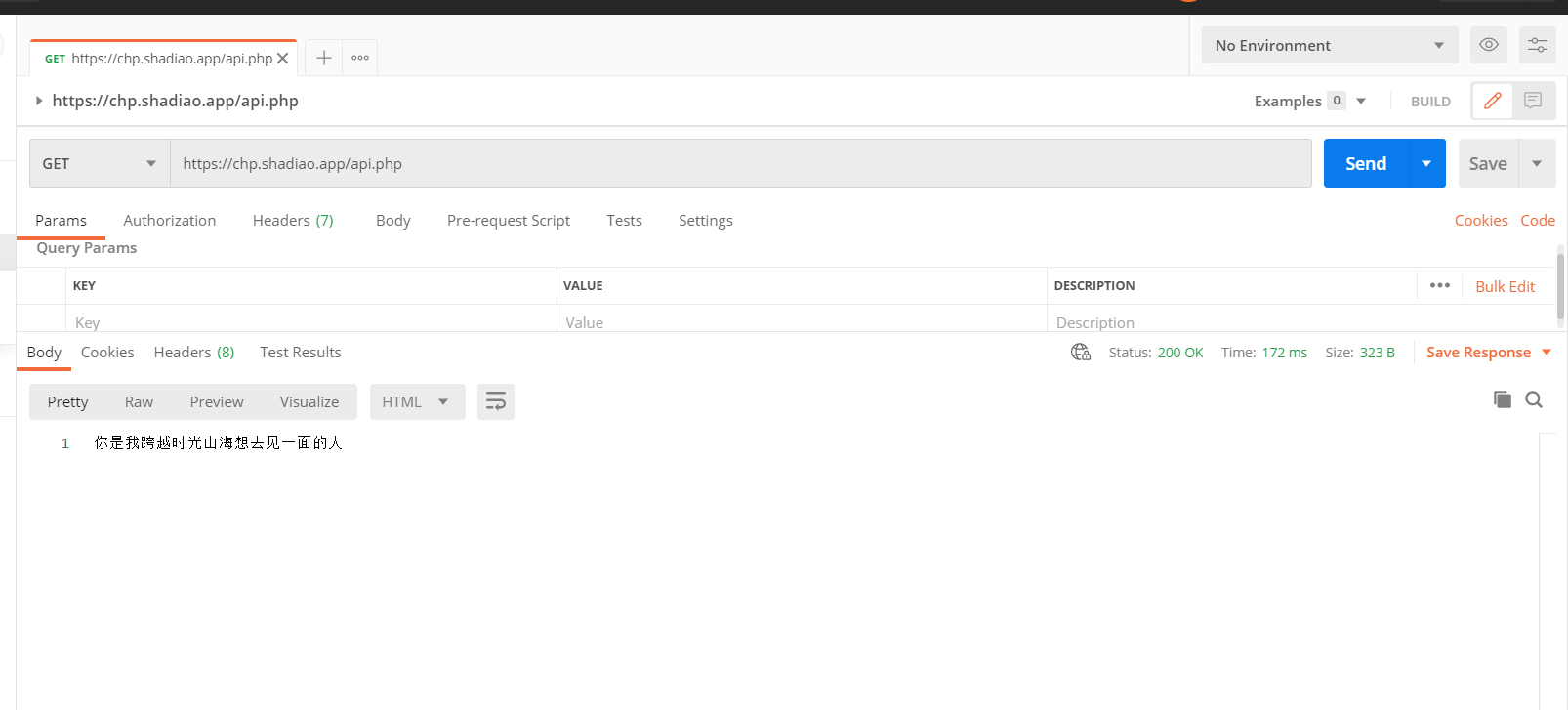
Task: Open a new request tab with plus icon
Action: point(324,58)
